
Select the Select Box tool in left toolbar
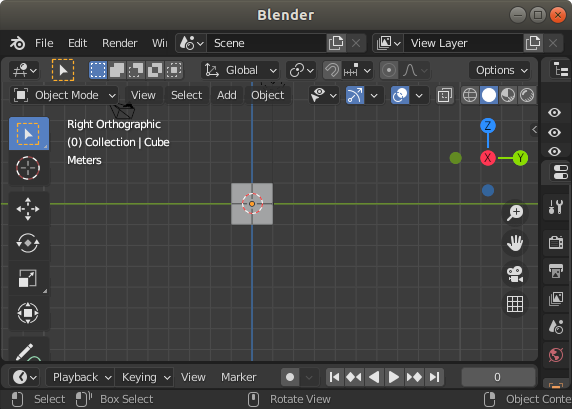pyautogui.click(x=29, y=134)
